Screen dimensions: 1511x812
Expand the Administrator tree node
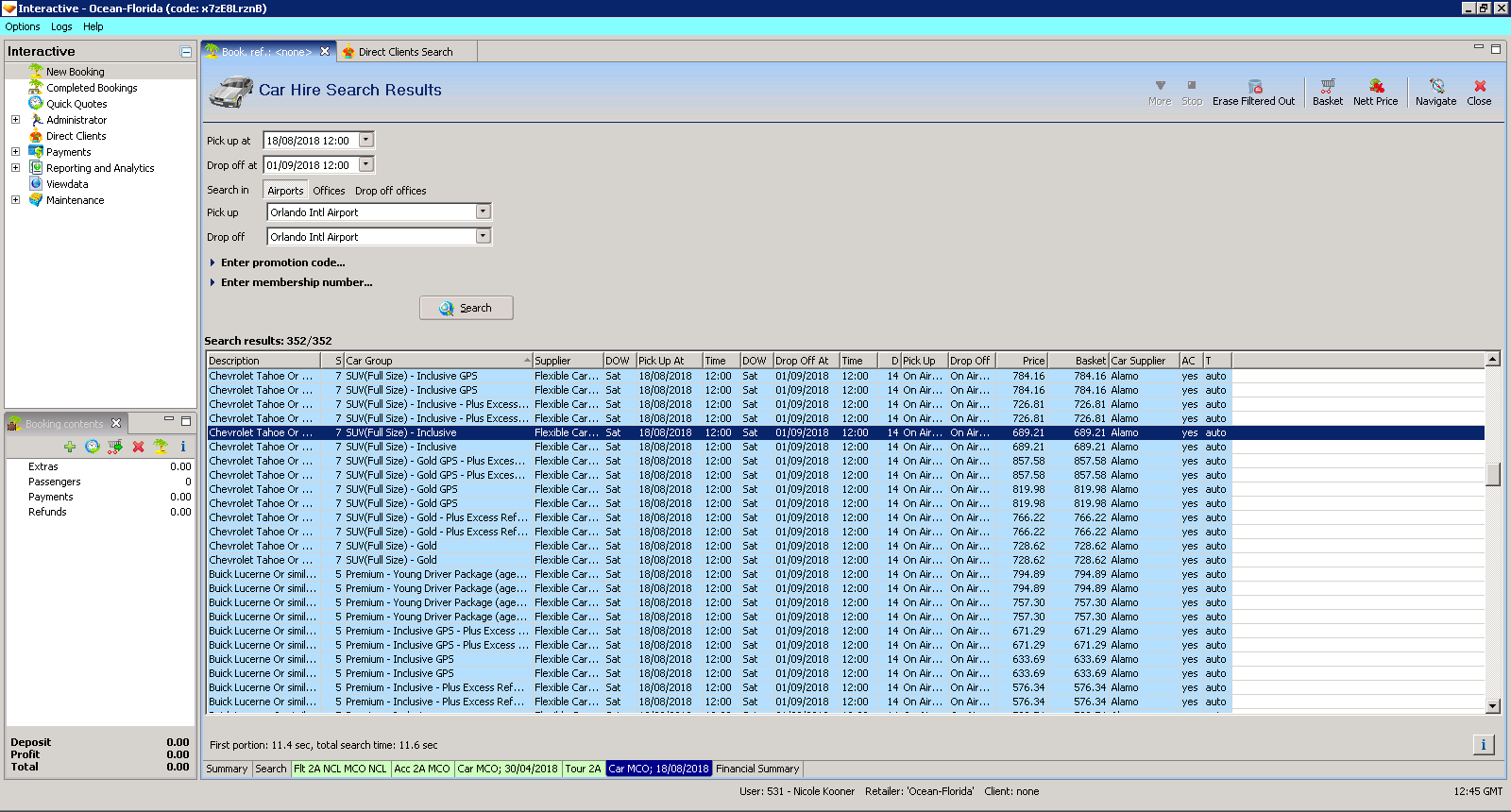point(15,120)
